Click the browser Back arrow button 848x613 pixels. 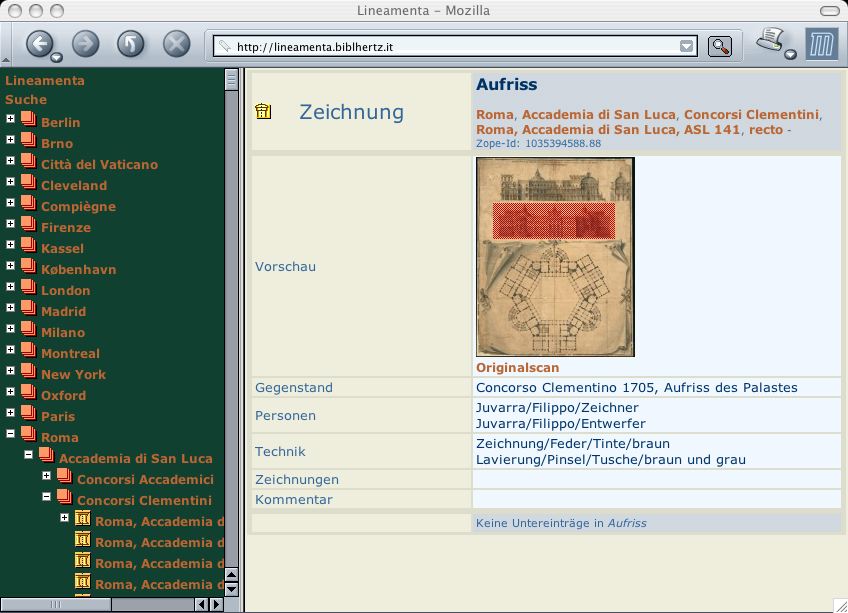(x=40, y=43)
